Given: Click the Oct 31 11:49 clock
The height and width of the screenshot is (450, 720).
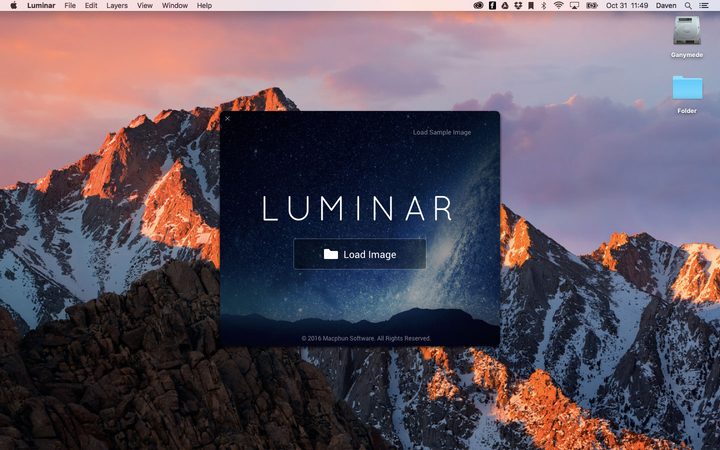Looking at the screenshot, I should [x=627, y=6].
